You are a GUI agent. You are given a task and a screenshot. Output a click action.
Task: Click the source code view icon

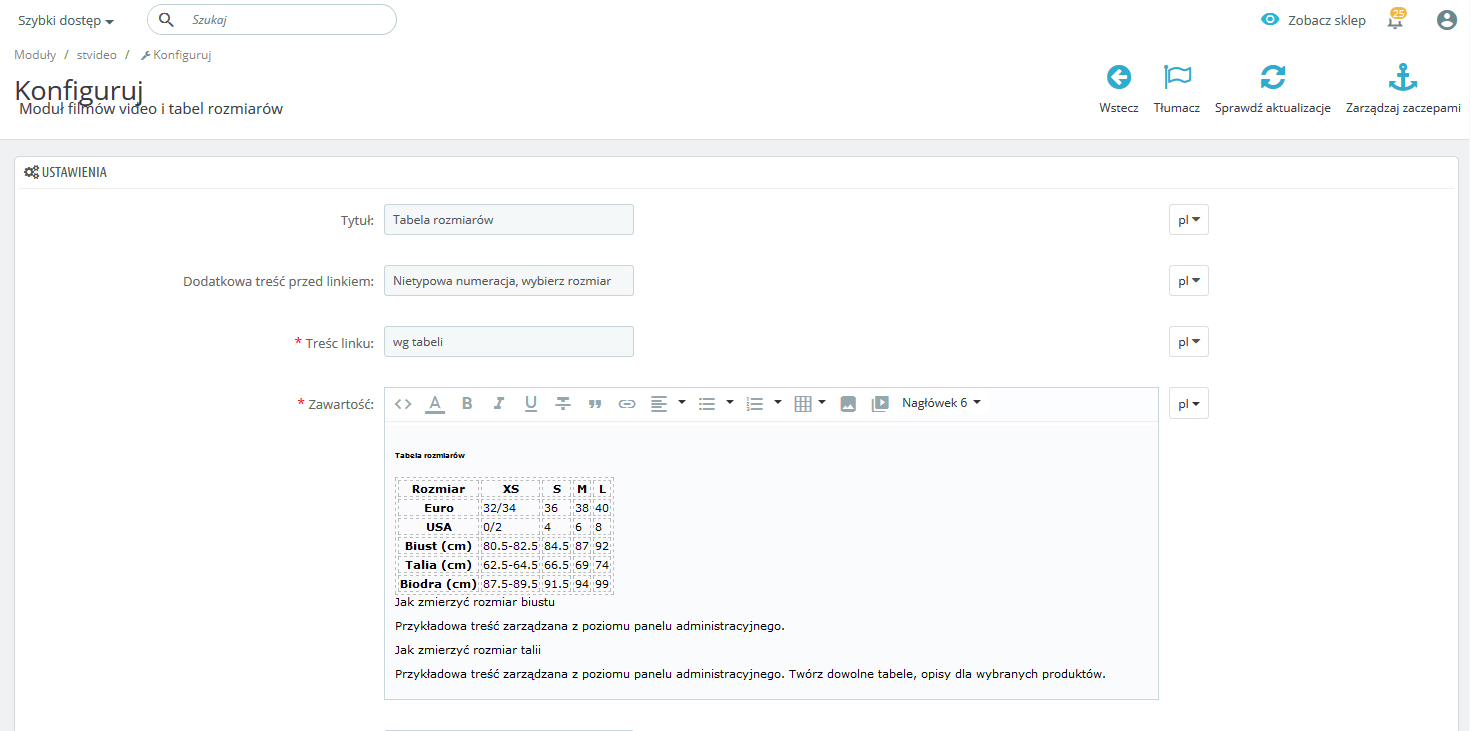[403, 404]
